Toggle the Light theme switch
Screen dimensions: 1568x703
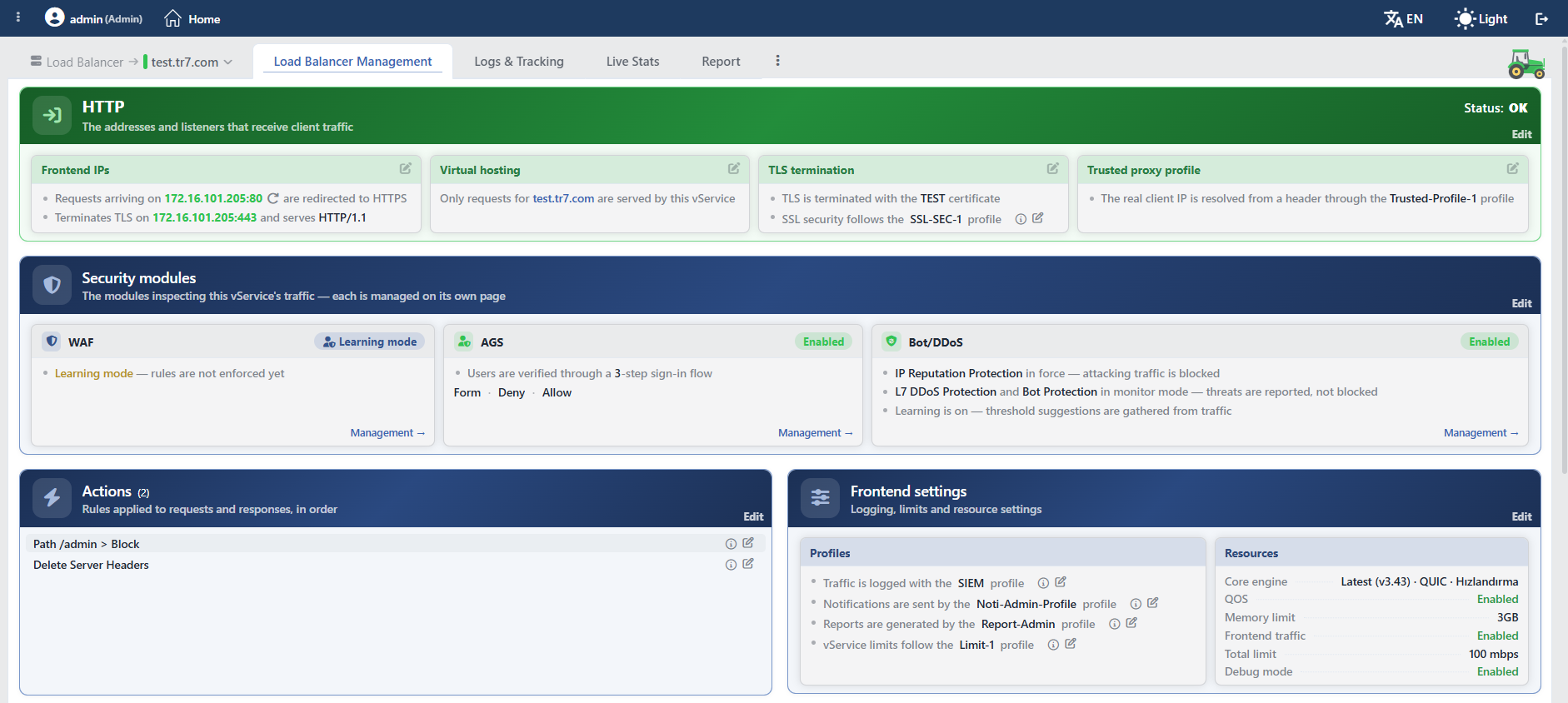coord(1481,18)
